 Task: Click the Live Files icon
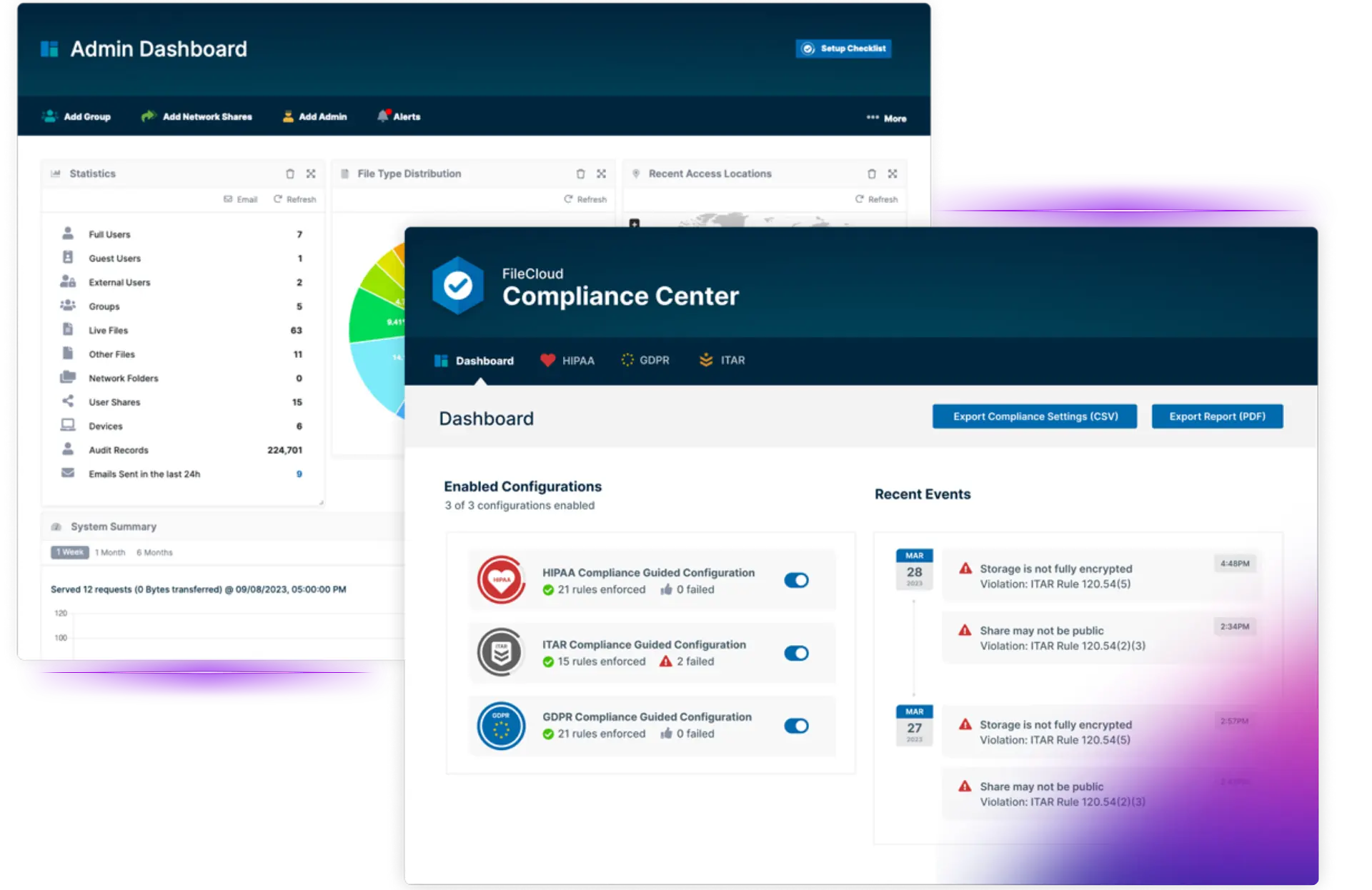click(x=68, y=329)
